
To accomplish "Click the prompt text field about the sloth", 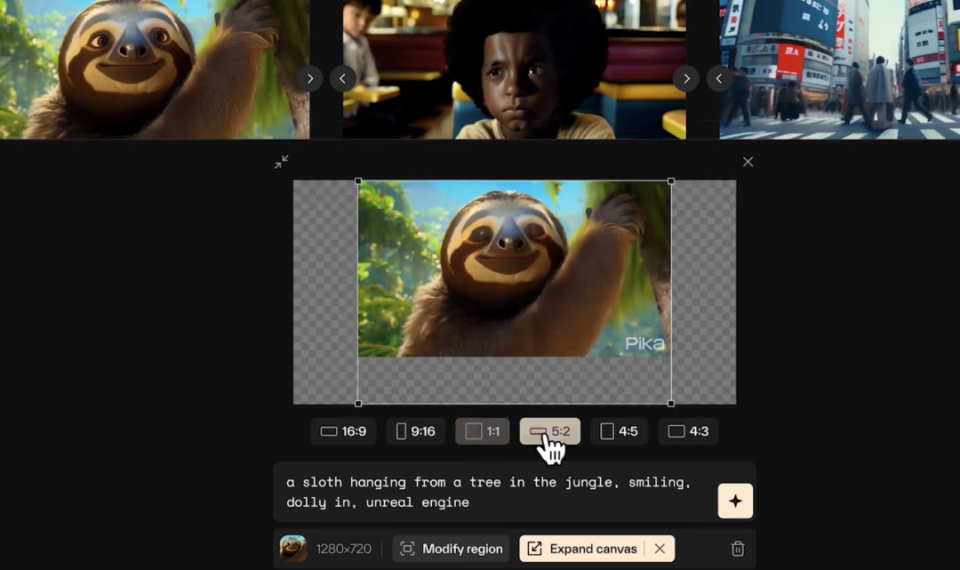I will point(493,492).
